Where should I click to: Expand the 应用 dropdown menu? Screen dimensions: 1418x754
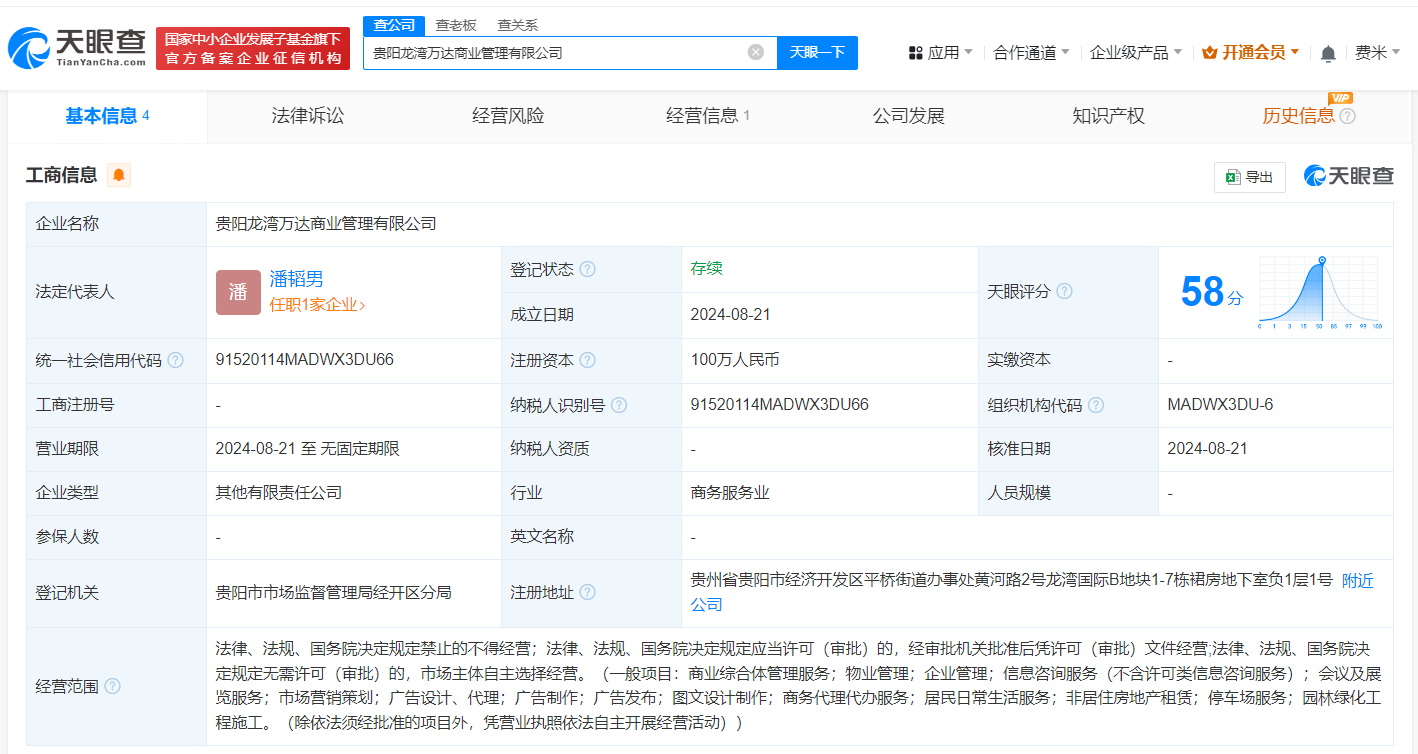[940, 53]
